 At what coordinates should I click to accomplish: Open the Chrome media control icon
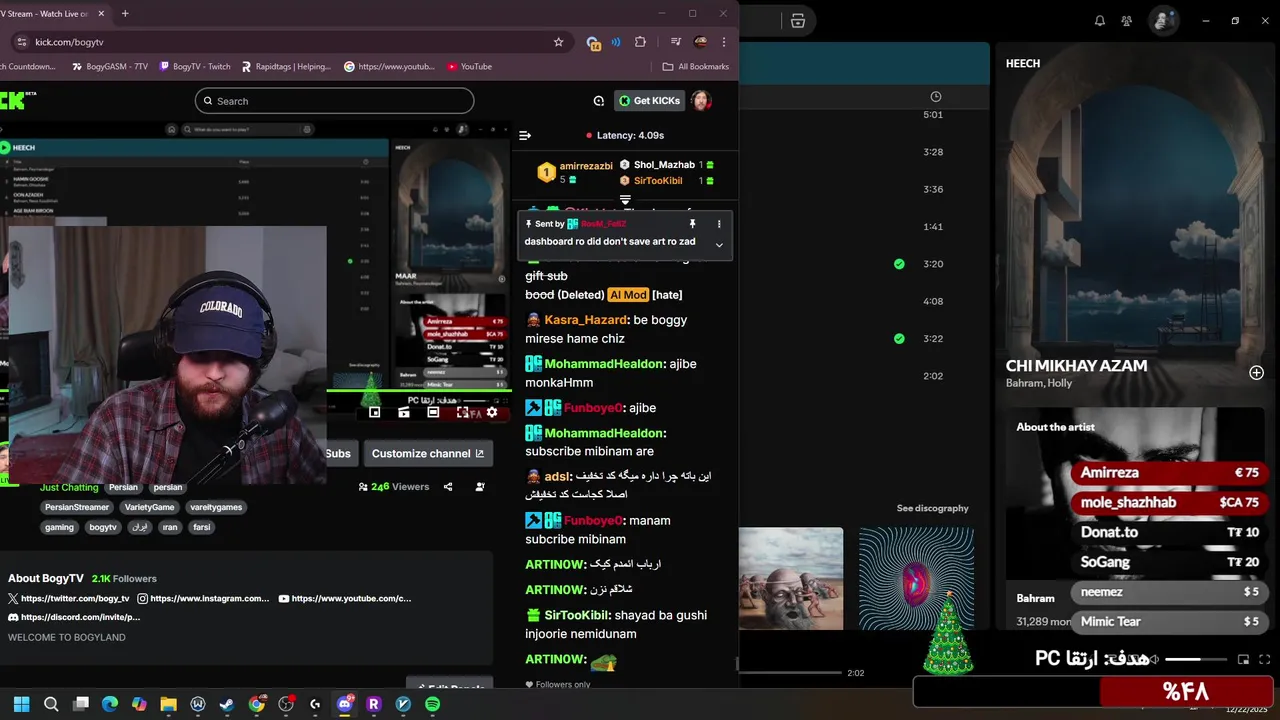tap(676, 42)
